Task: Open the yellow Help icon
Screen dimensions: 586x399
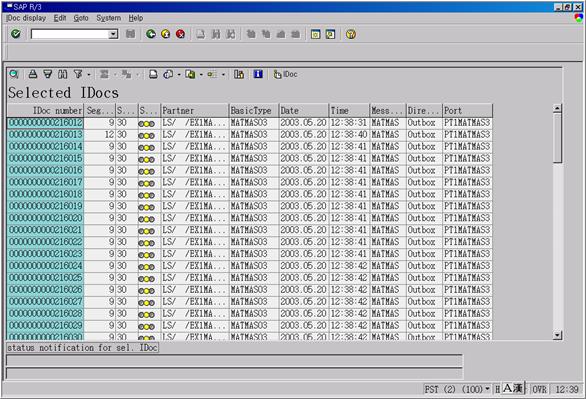Action: tap(351, 34)
